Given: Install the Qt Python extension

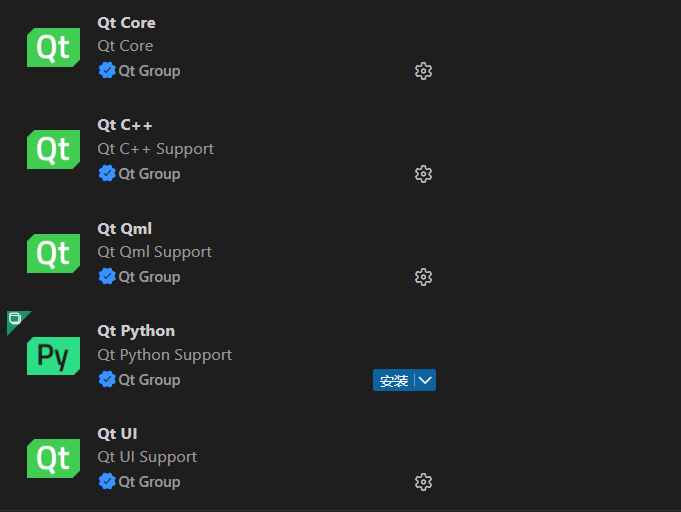Looking at the screenshot, I should pyautogui.click(x=394, y=380).
